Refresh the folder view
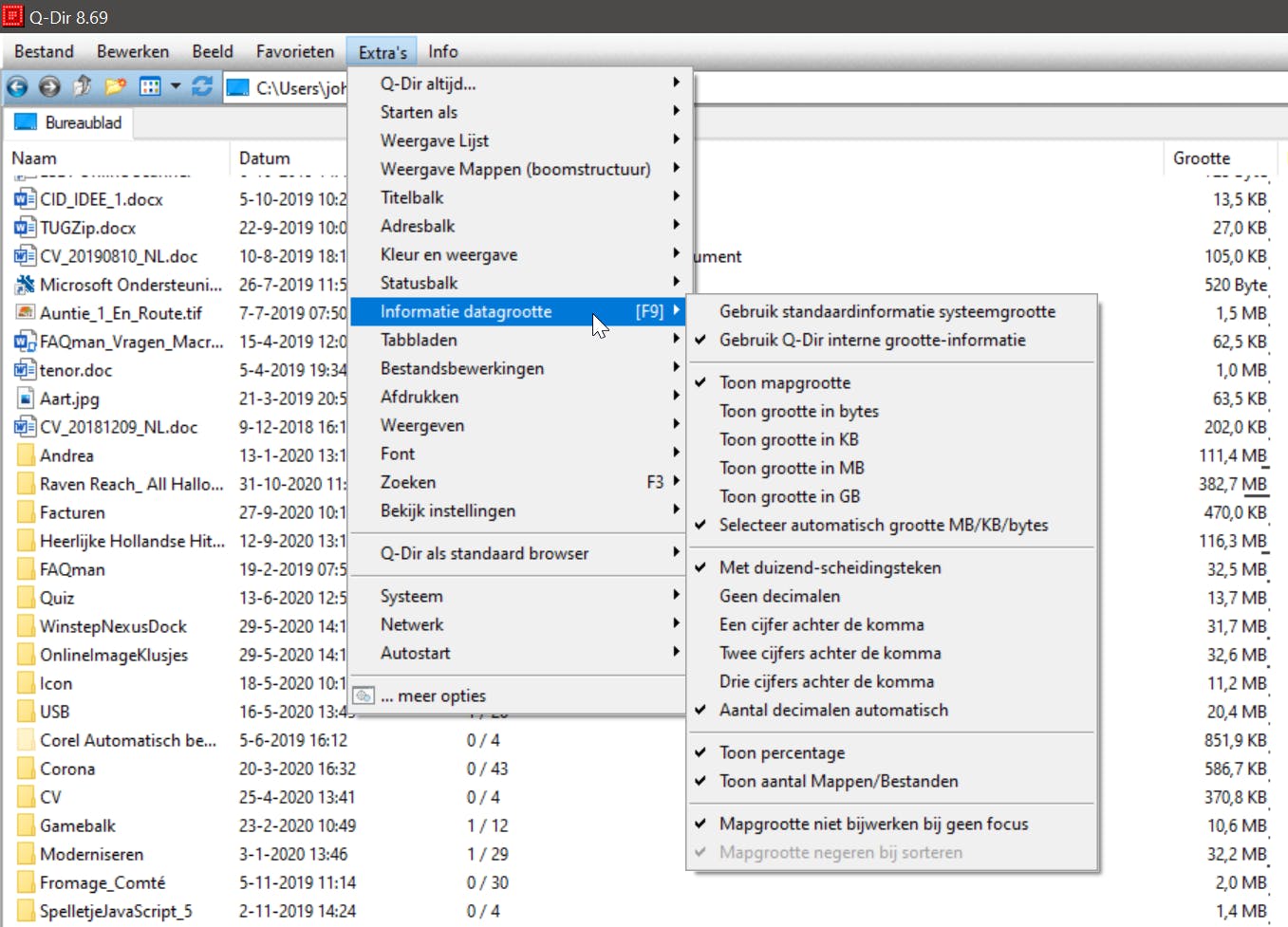Image resolution: width=1288 pixels, height=927 pixels. click(202, 87)
